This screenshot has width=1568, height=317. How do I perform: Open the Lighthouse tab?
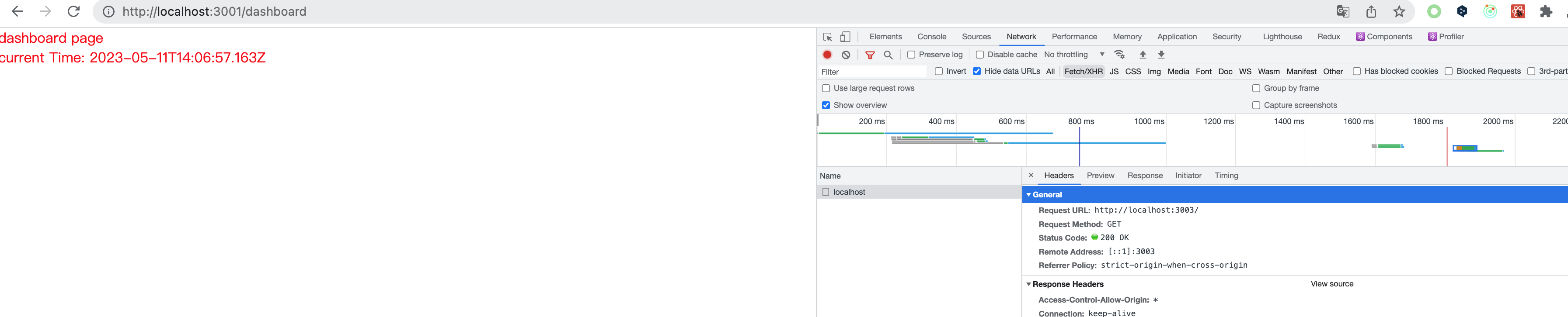tap(1282, 36)
